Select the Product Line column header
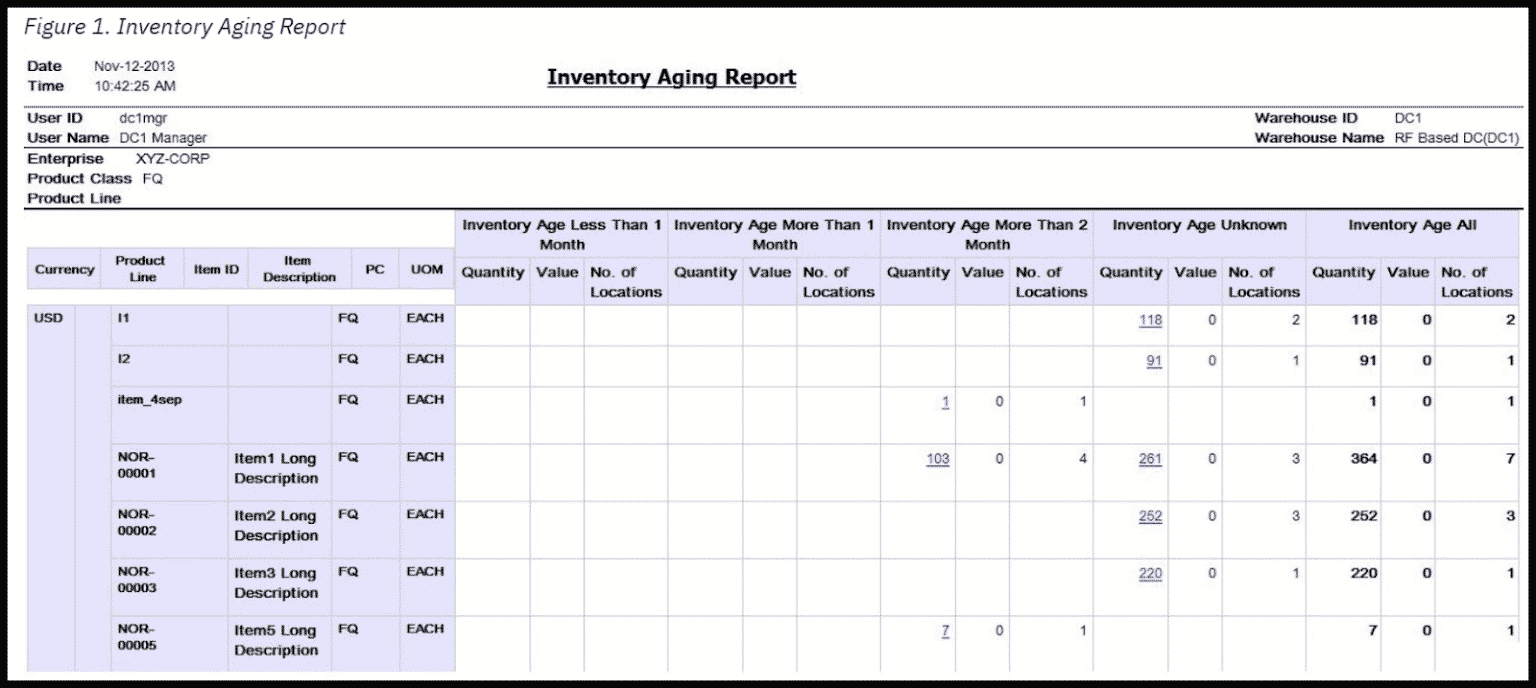Viewport: 1536px width, 688px height. 140,268
